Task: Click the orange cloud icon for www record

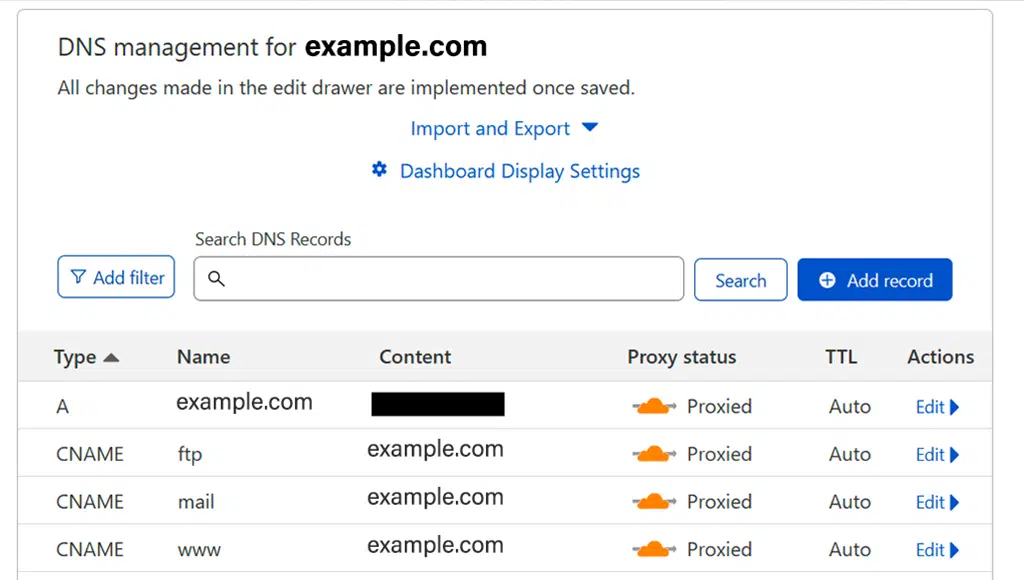Action: (x=654, y=549)
